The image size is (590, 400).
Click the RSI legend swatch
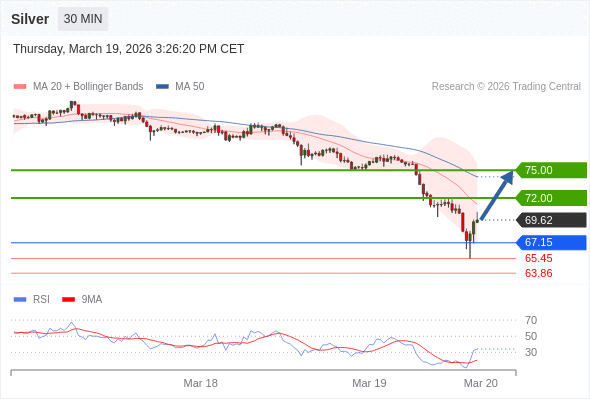click(x=20, y=300)
